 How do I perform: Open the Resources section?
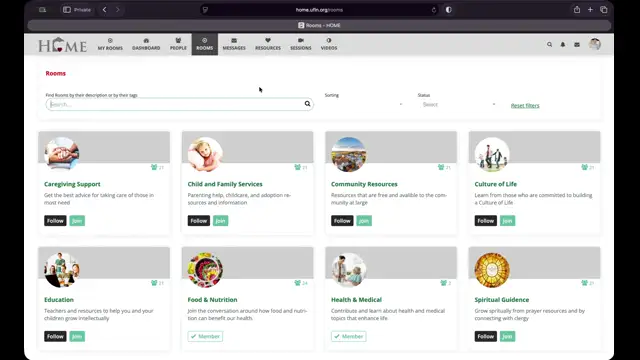point(268,44)
